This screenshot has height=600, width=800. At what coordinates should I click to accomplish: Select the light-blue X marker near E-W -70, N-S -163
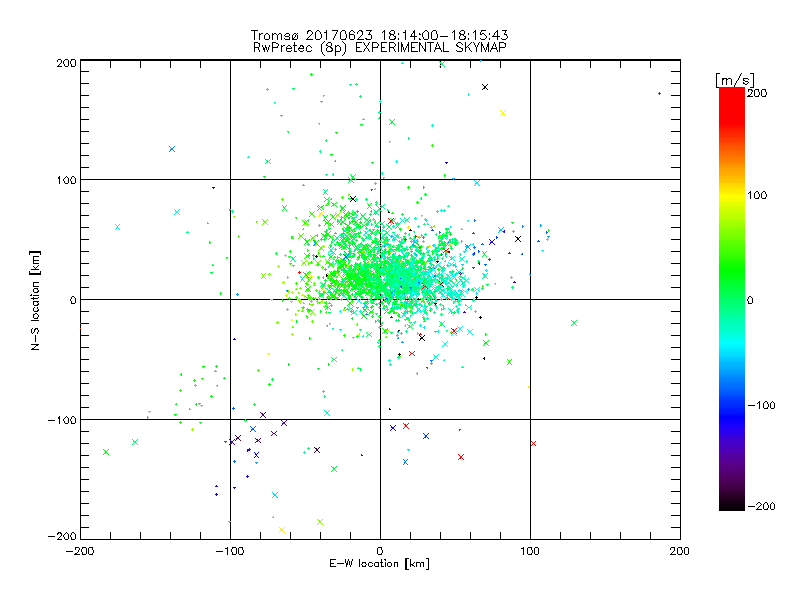(275, 495)
